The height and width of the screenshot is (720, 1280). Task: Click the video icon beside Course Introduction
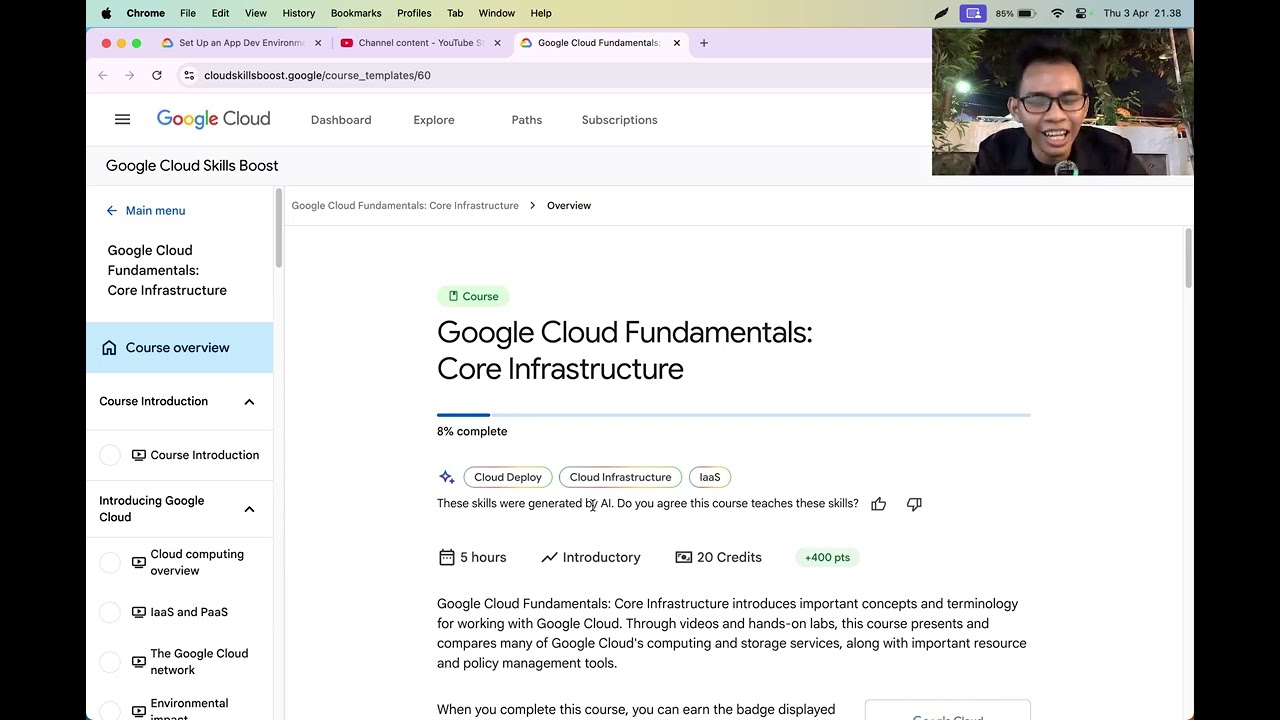coord(139,455)
